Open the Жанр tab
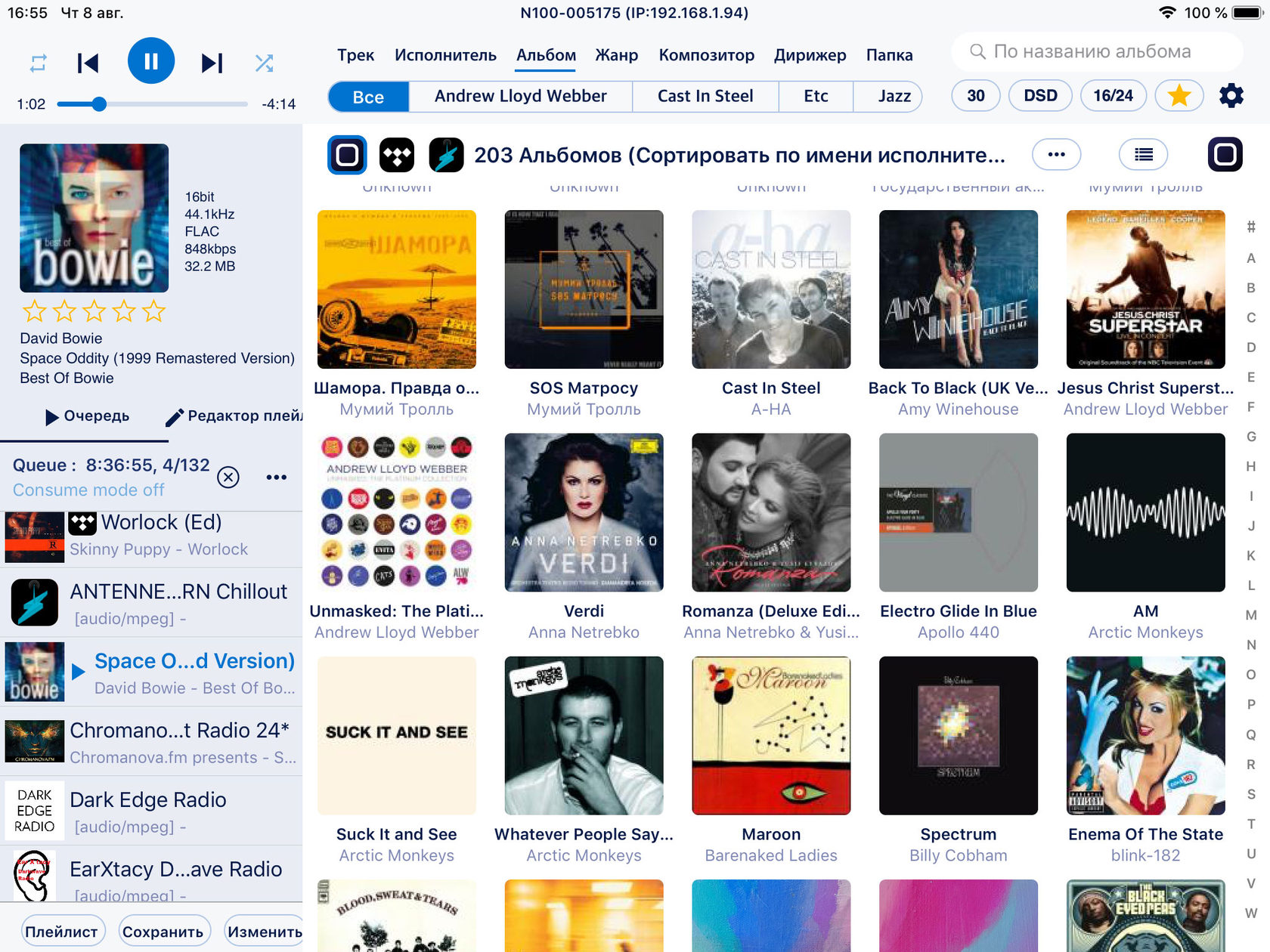The height and width of the screenshot is (952, 1270). click(x=616, y=55)
